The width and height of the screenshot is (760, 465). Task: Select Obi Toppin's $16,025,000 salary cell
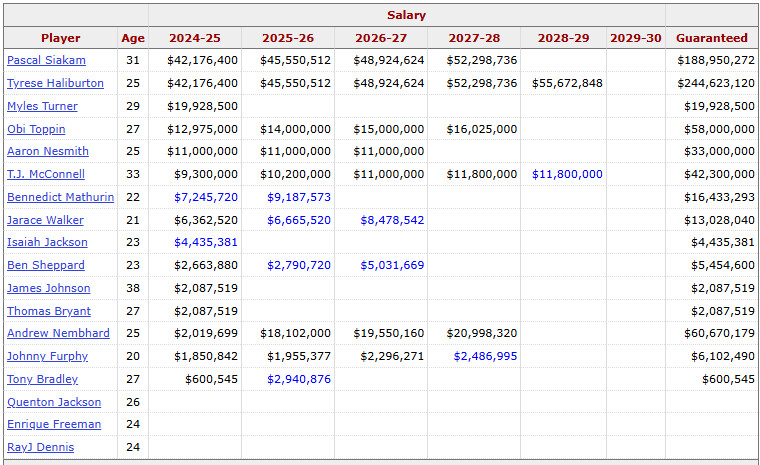(x=481, y=129)
